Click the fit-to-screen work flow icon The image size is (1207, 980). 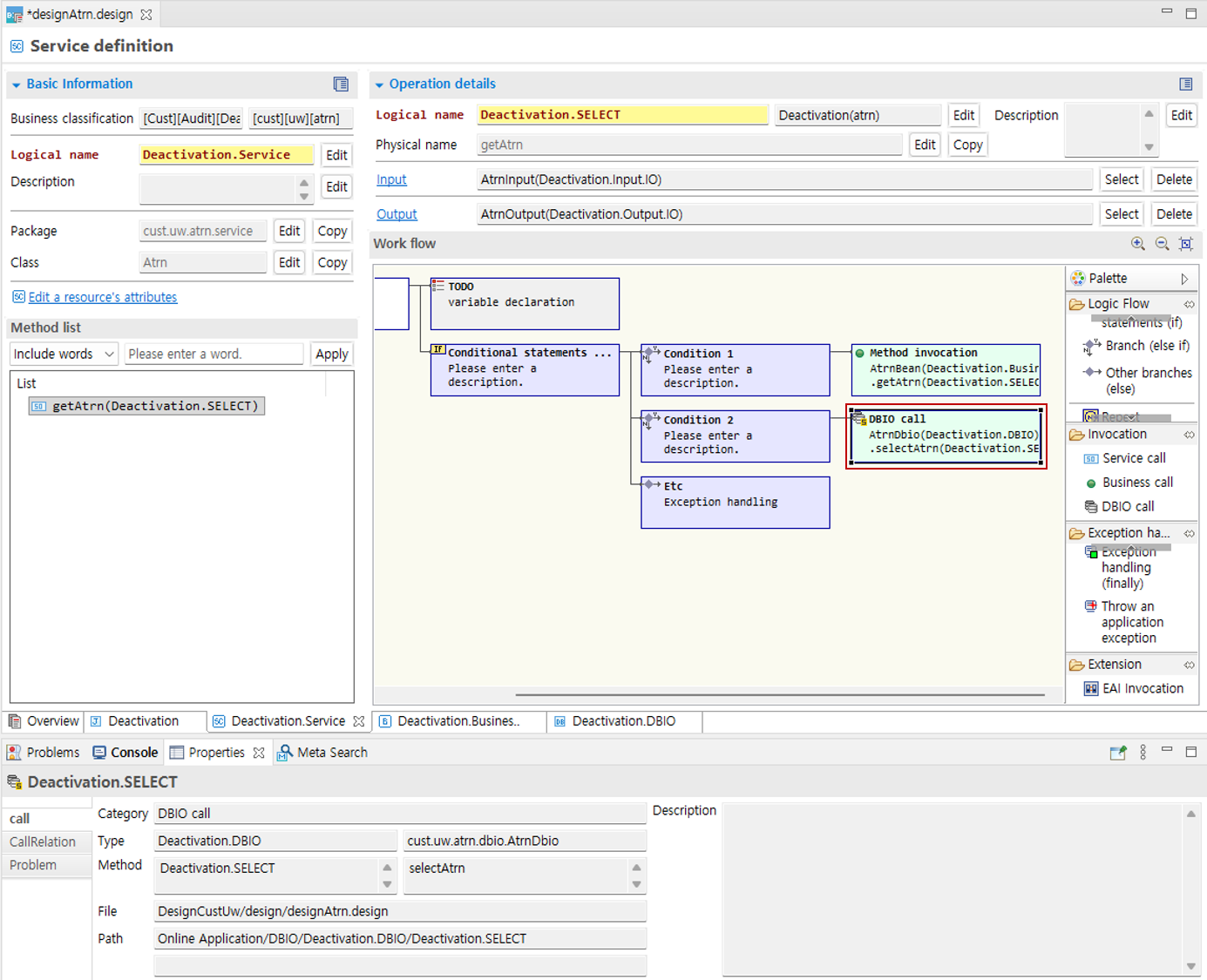tap(1185, 244)
